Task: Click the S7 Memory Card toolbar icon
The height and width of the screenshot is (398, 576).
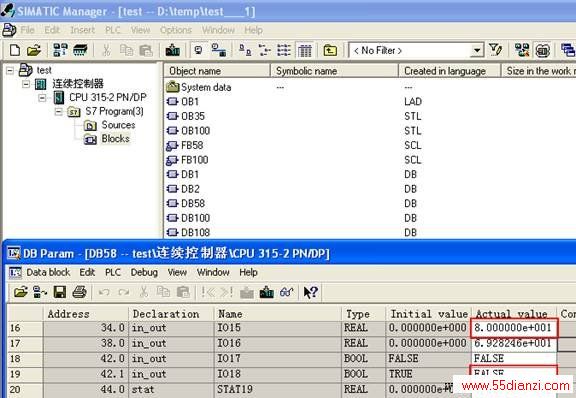Action: point(80,50)
